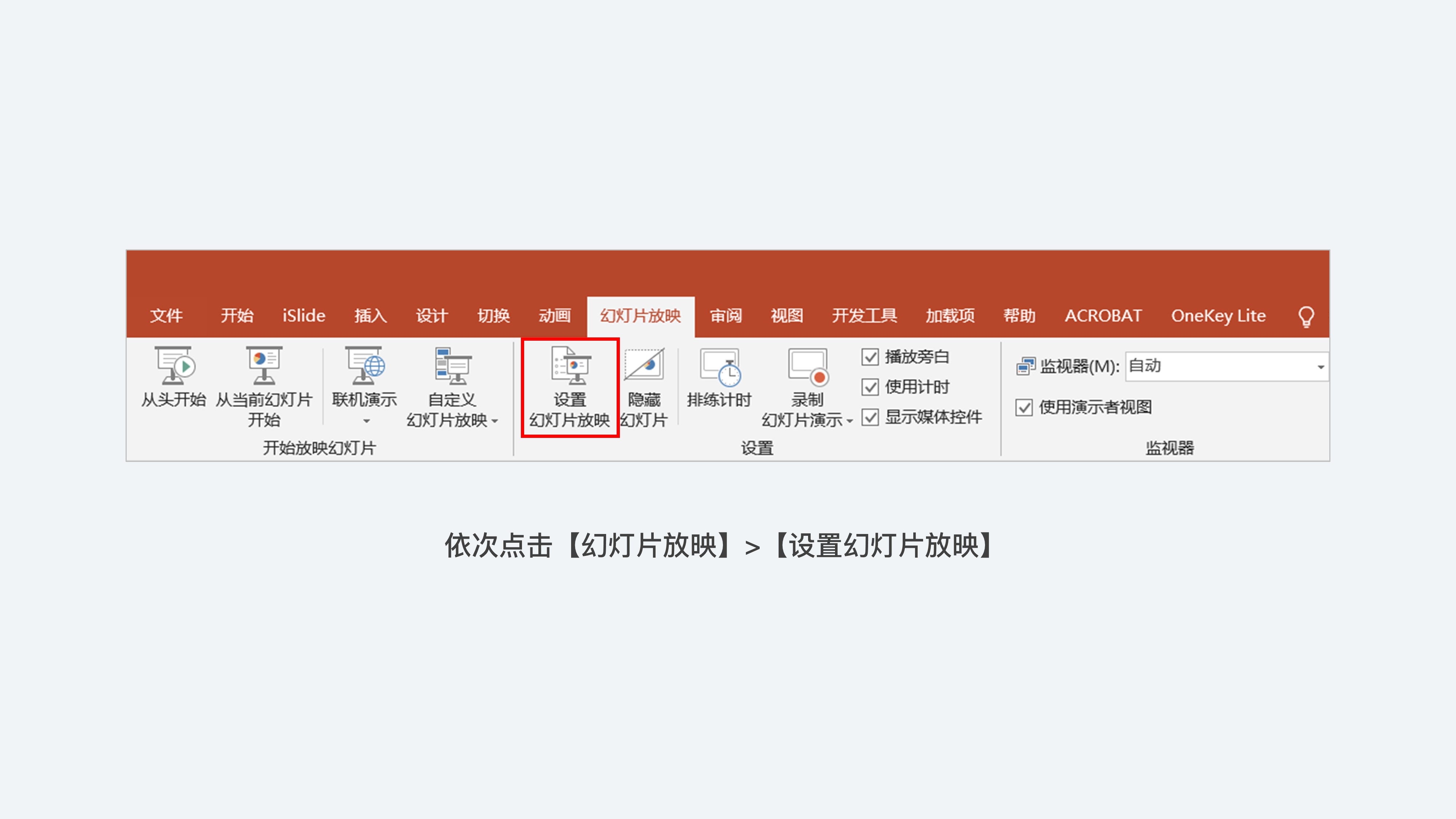Open Set Up Slide Show (设置幻灯片放映)
Screen dimensions: 1456x819
[570, 387]
